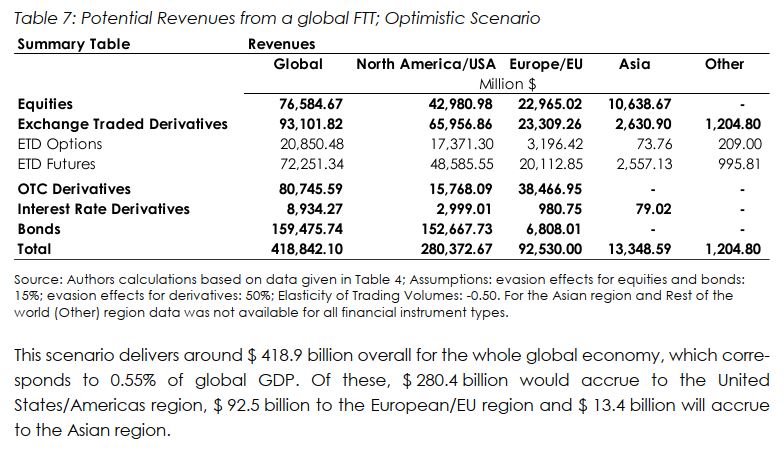
Task: Click the Bonds North America value 152,667.73
Action: pos(459,229)
